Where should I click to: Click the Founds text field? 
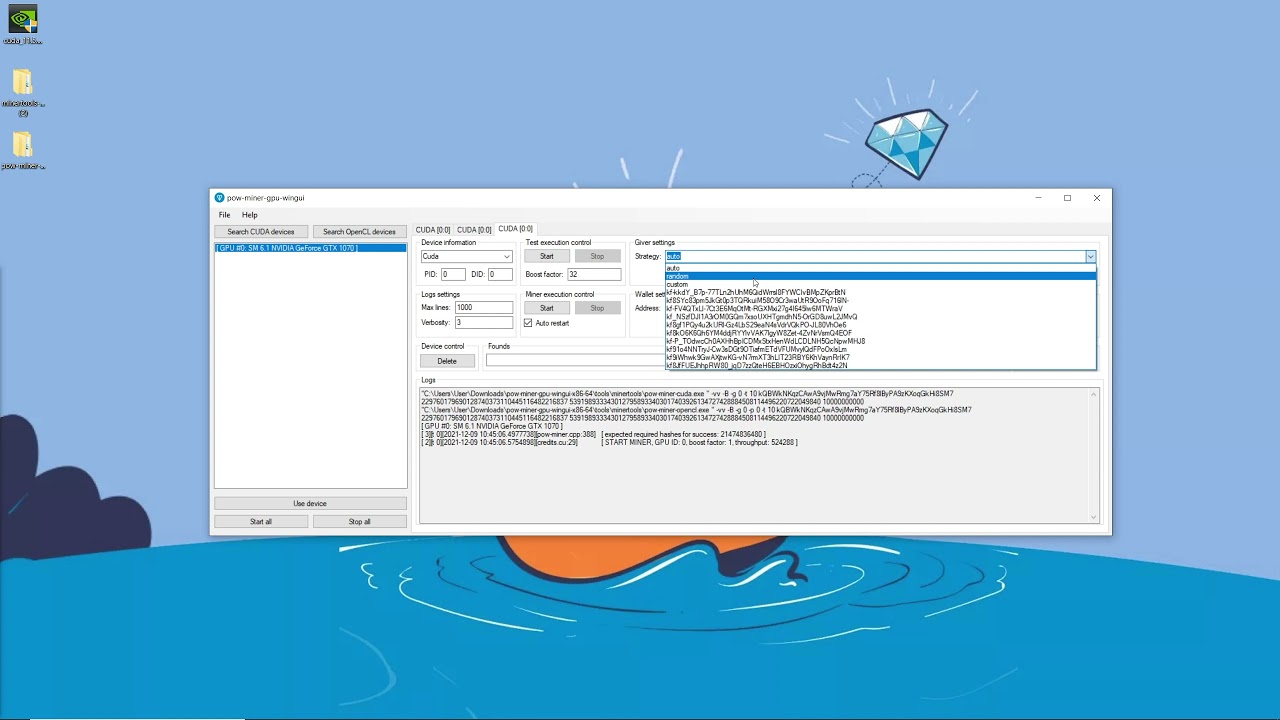coord(575,361)
